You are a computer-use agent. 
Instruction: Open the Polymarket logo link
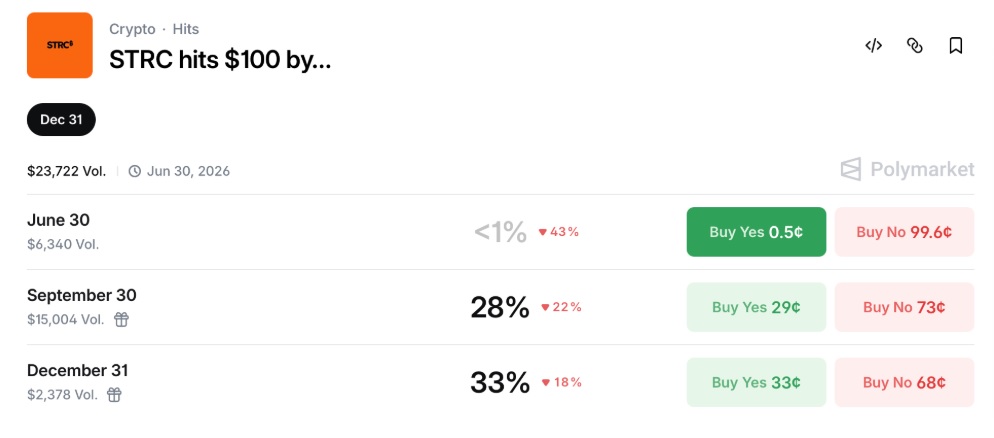(907, 169)
